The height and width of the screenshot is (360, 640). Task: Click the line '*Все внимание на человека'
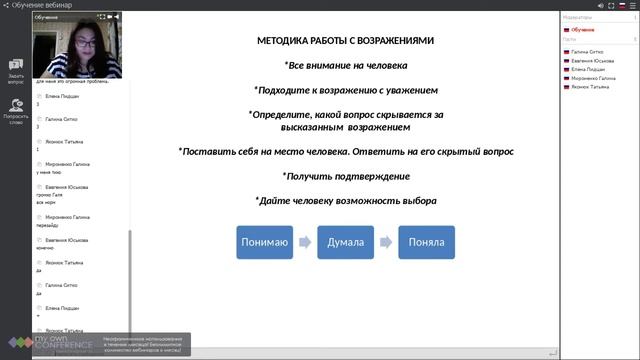click(346, 65)
